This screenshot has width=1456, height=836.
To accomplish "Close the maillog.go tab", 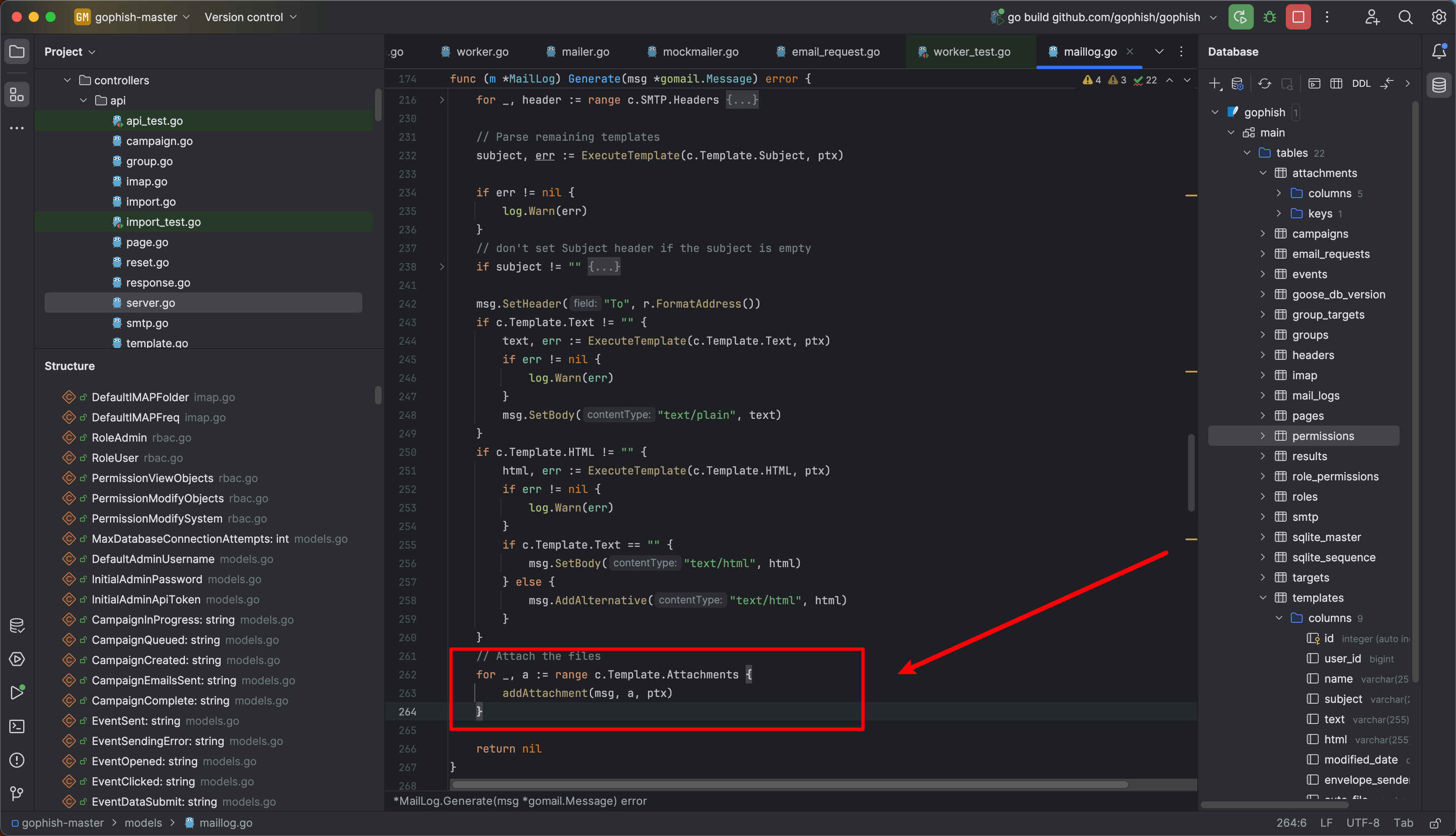I will pos(1129,52).
